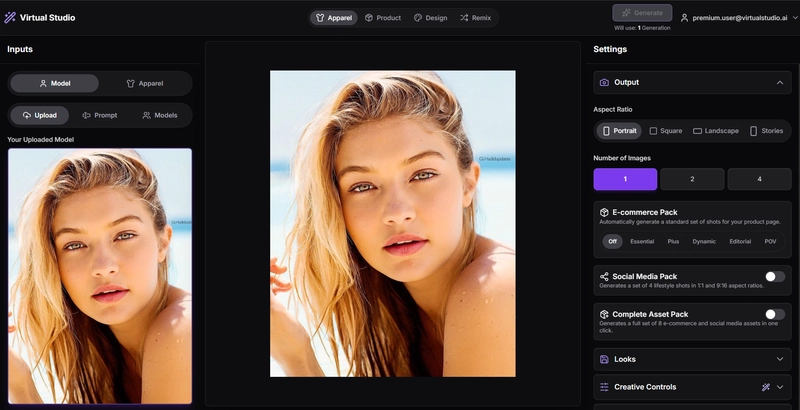Click the Remix tab shuffle icon

(464, 18)
